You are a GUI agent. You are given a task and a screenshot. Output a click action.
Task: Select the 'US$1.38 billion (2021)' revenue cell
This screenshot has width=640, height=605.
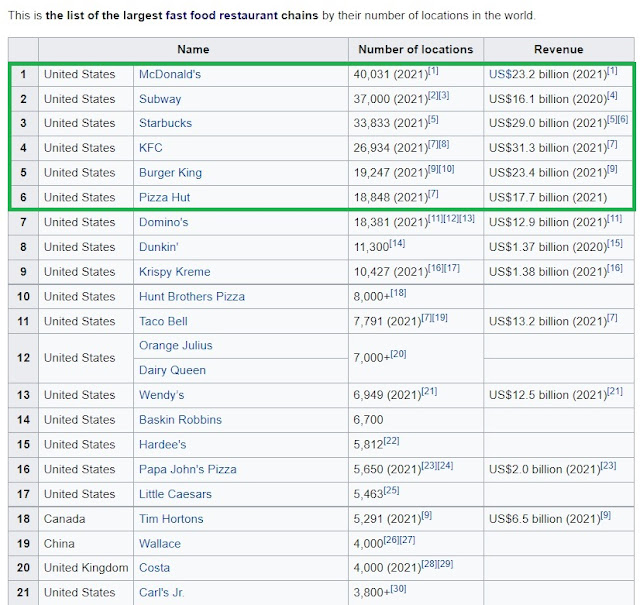(559, 272)
